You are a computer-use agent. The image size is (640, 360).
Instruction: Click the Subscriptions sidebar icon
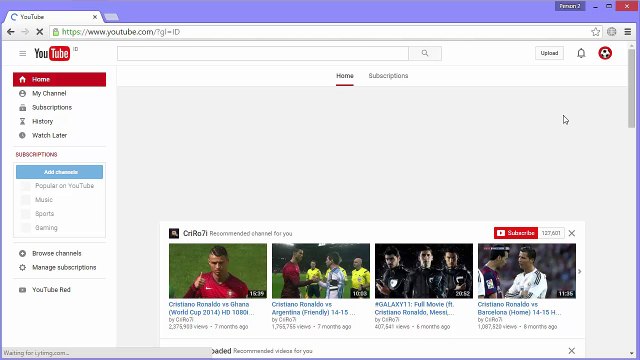pos(22,108)
